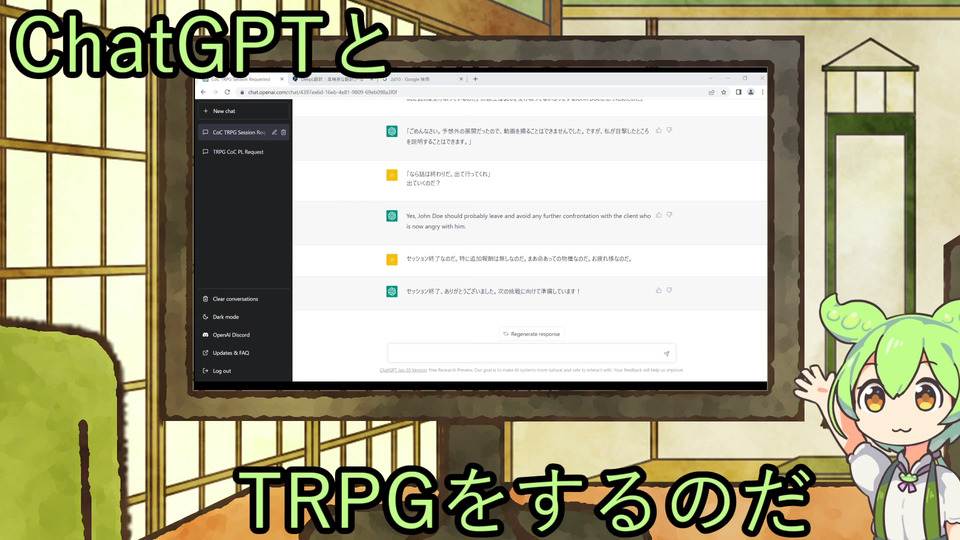This screenshot has height=540, width=960.
Task: Thumbs down the 'ごめんなさい' response
Action: coord(669,130)
